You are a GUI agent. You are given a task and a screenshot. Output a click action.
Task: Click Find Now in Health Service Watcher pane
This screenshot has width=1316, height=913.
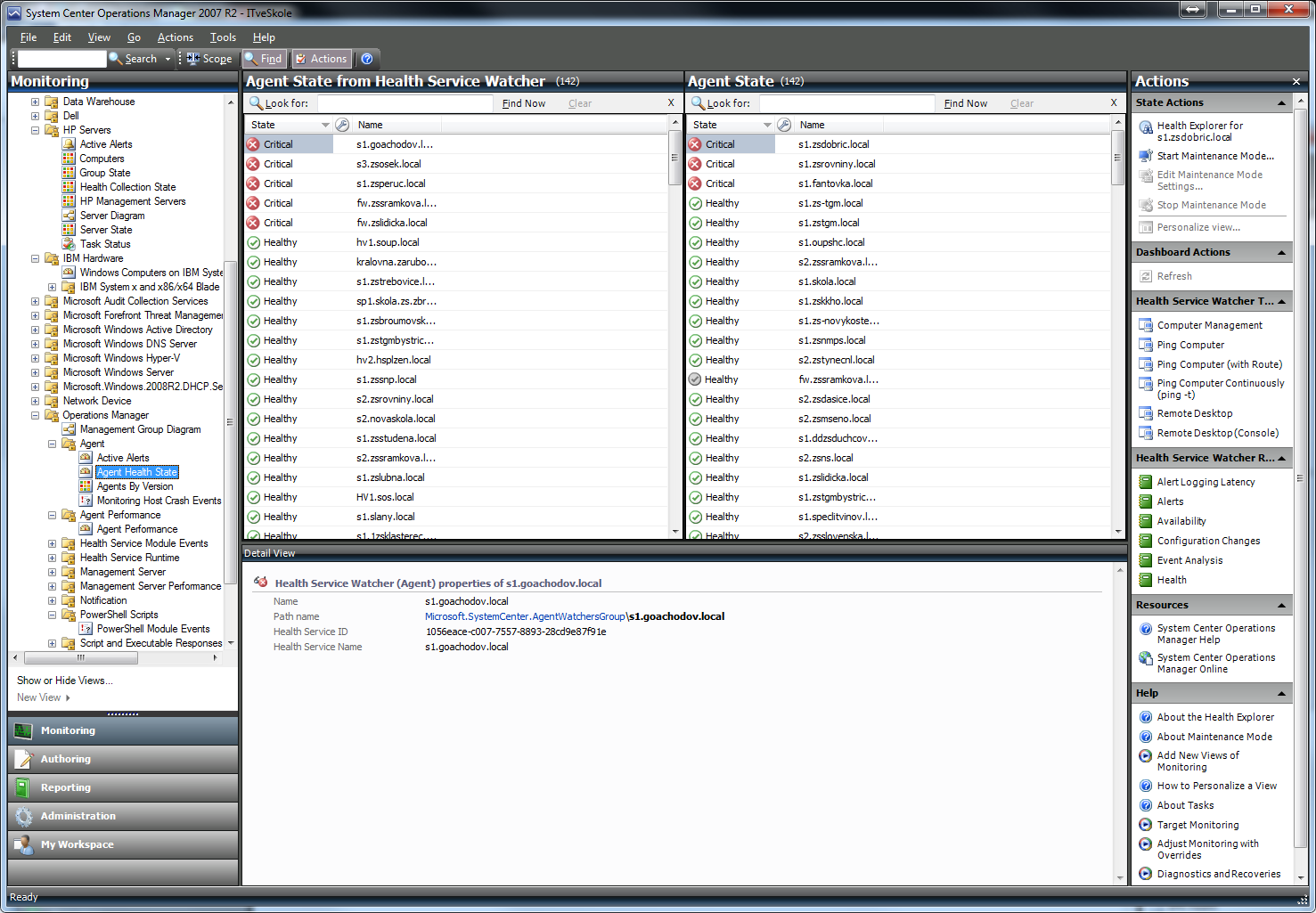point(524,103)
